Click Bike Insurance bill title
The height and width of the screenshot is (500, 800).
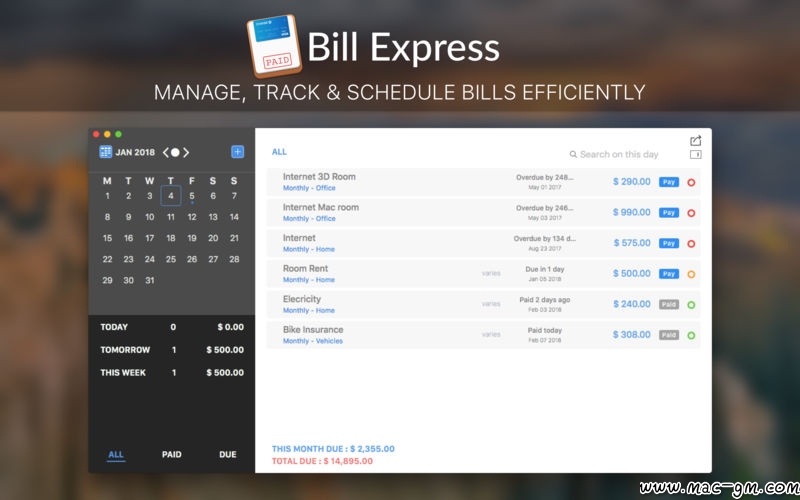click(313, 330)
